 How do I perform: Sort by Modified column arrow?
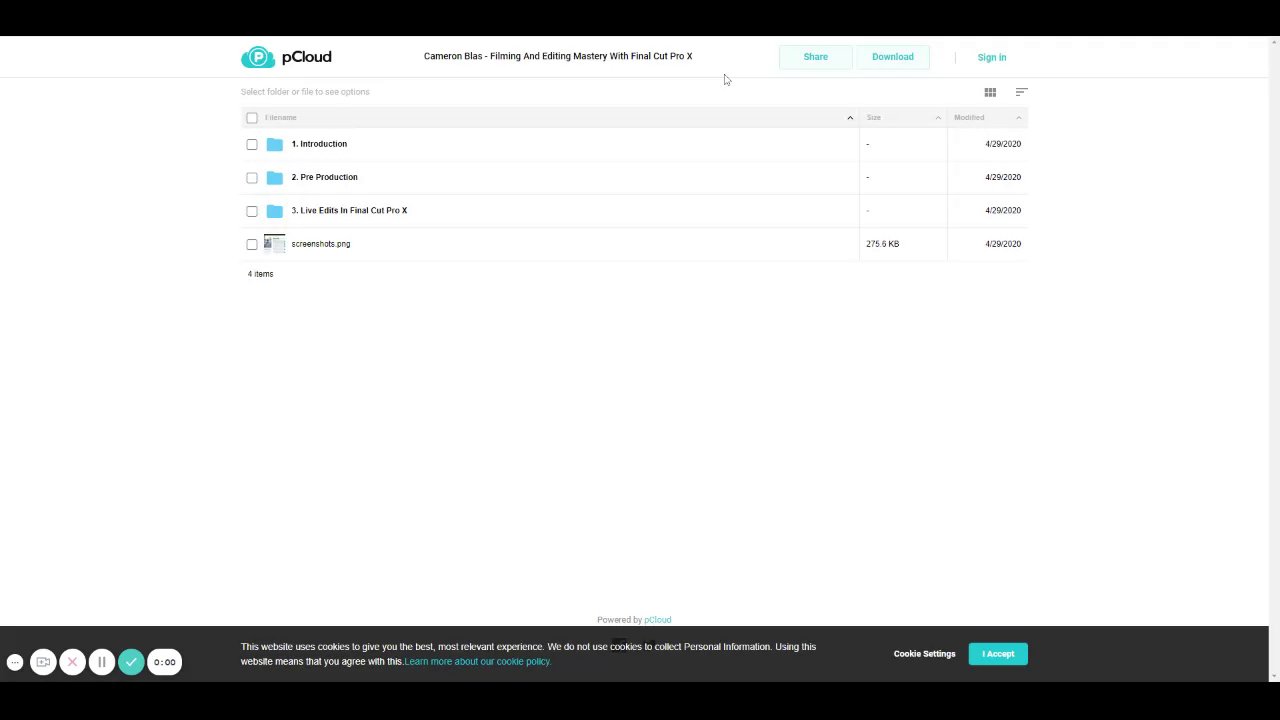(x=1019, y=118)
